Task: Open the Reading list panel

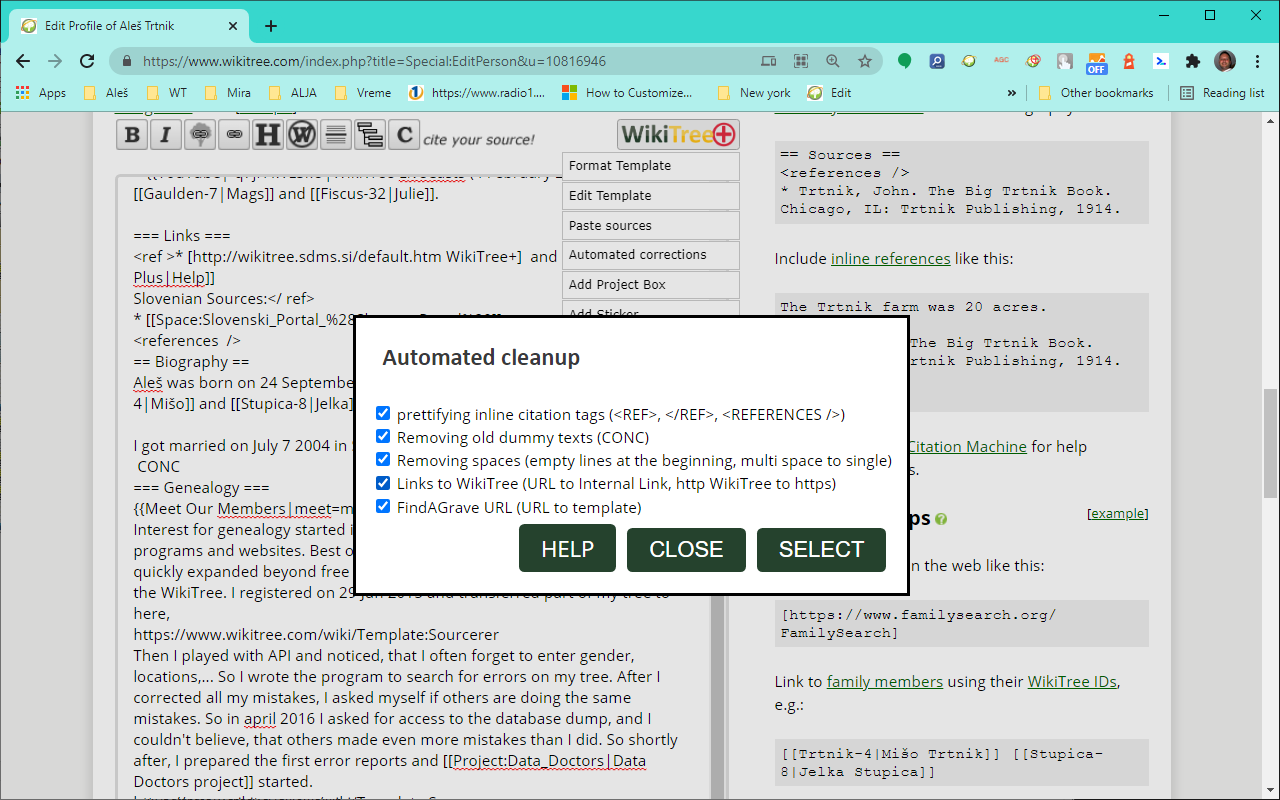Action: pos(1222,93)
